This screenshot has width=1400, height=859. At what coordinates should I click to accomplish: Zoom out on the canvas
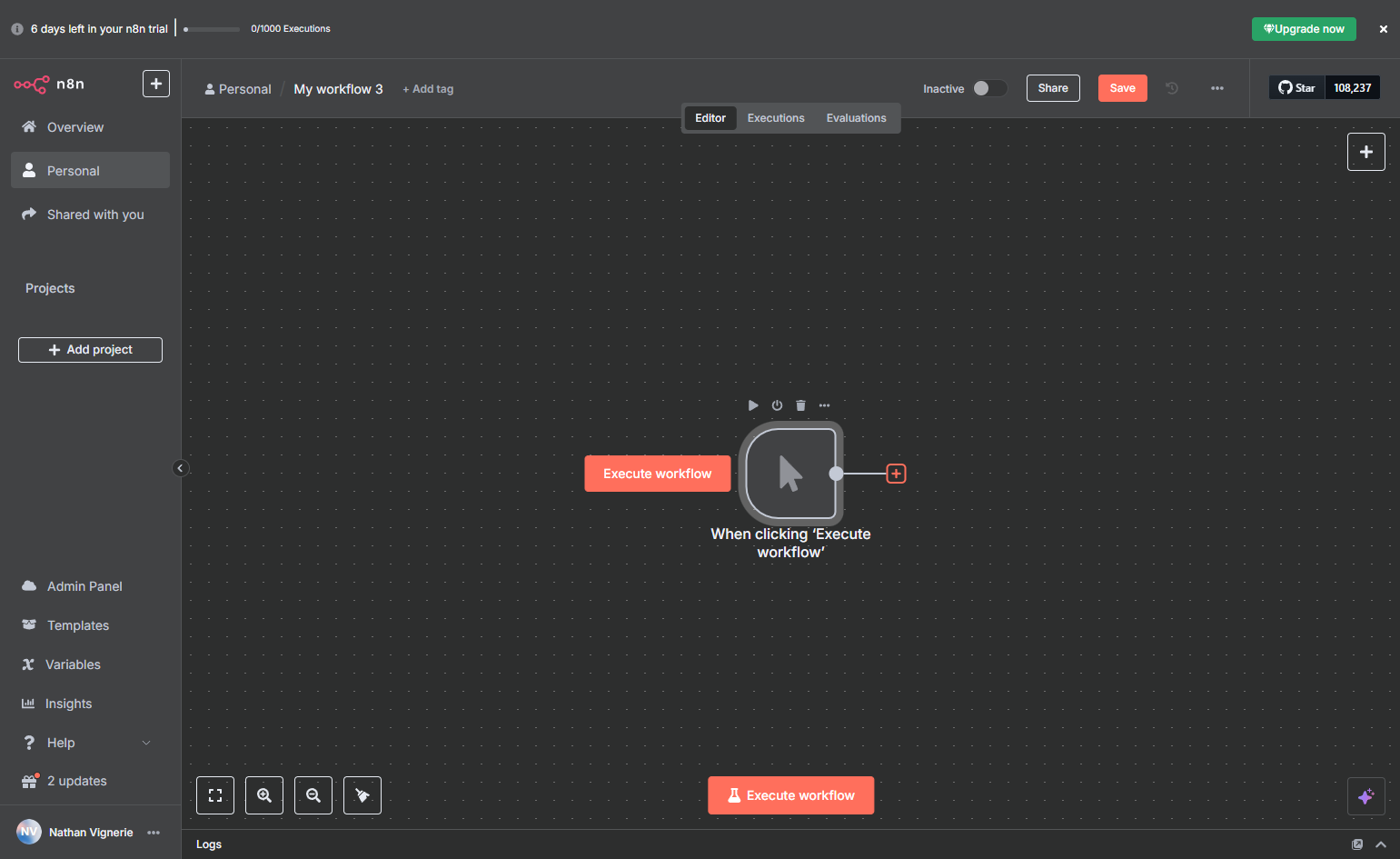tap(313, 795)
